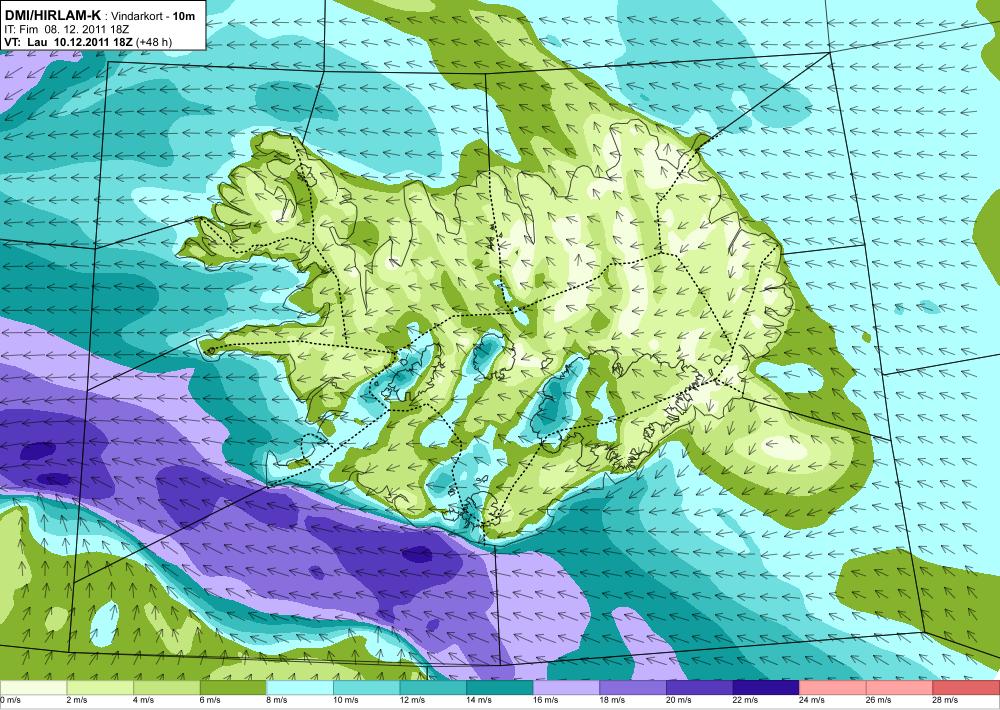Image resolution: width=1000 pixels, height=710 pixels.
Task: Pick the legend swatch between 4 and 6 m/s
Action: tap(166, 688)
